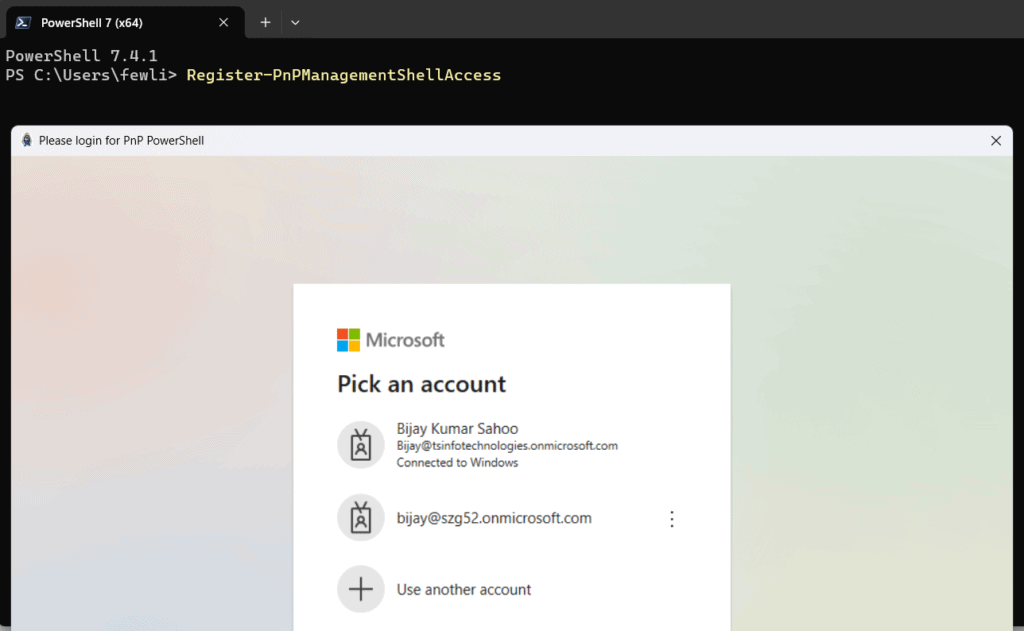The height and width of the screenshot is (631, 1024).
Task: Click the Register-PnPManagementShellAccess command text
Action: point(344,75)
